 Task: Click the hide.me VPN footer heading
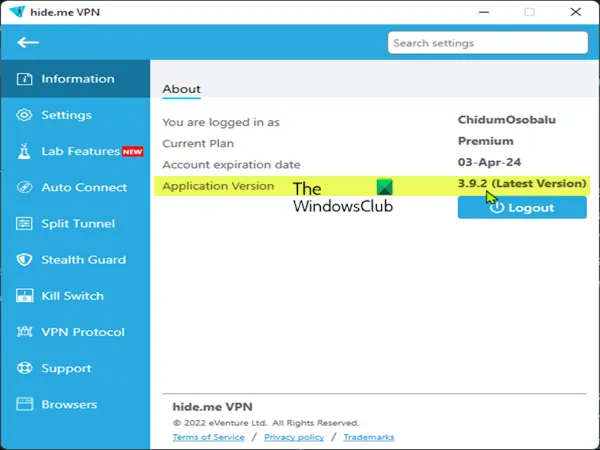pos(212,407)
